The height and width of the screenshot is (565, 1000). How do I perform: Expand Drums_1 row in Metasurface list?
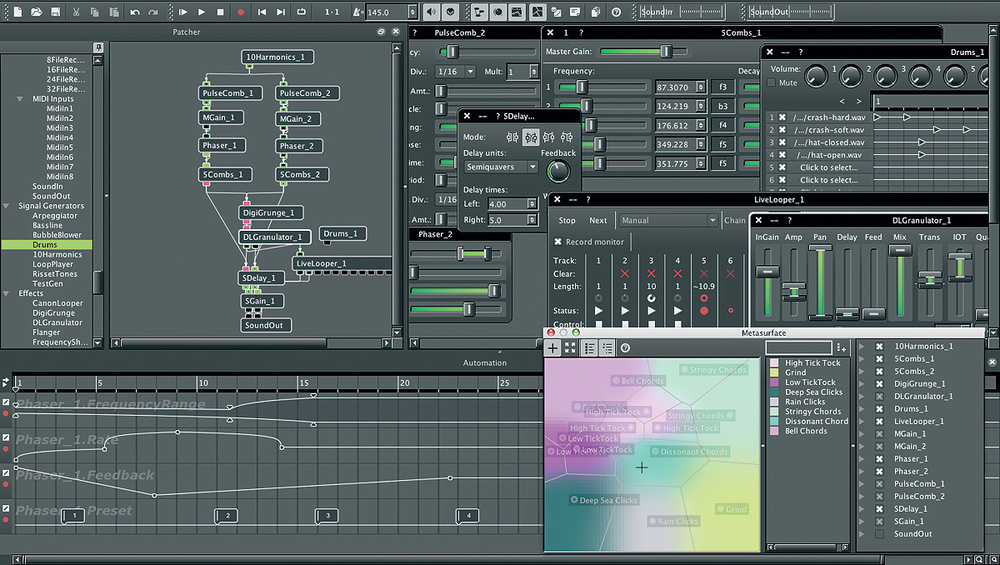point(862,409)
